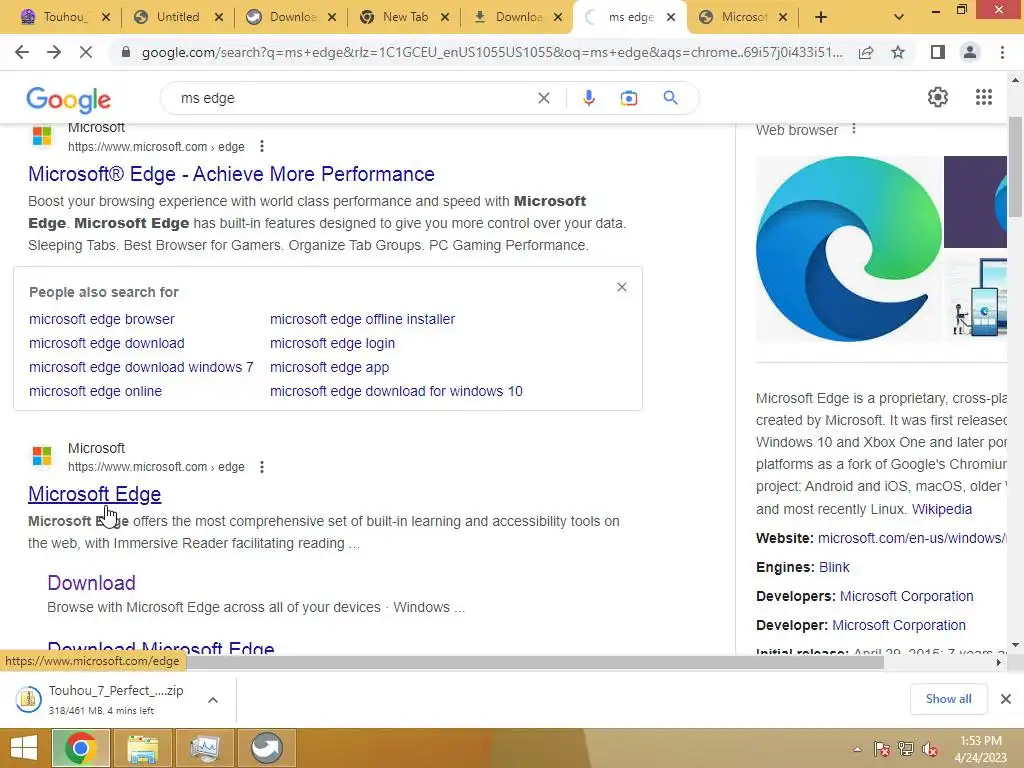
Task: Go back using the browser back arrow
Action: click(22, 52)
